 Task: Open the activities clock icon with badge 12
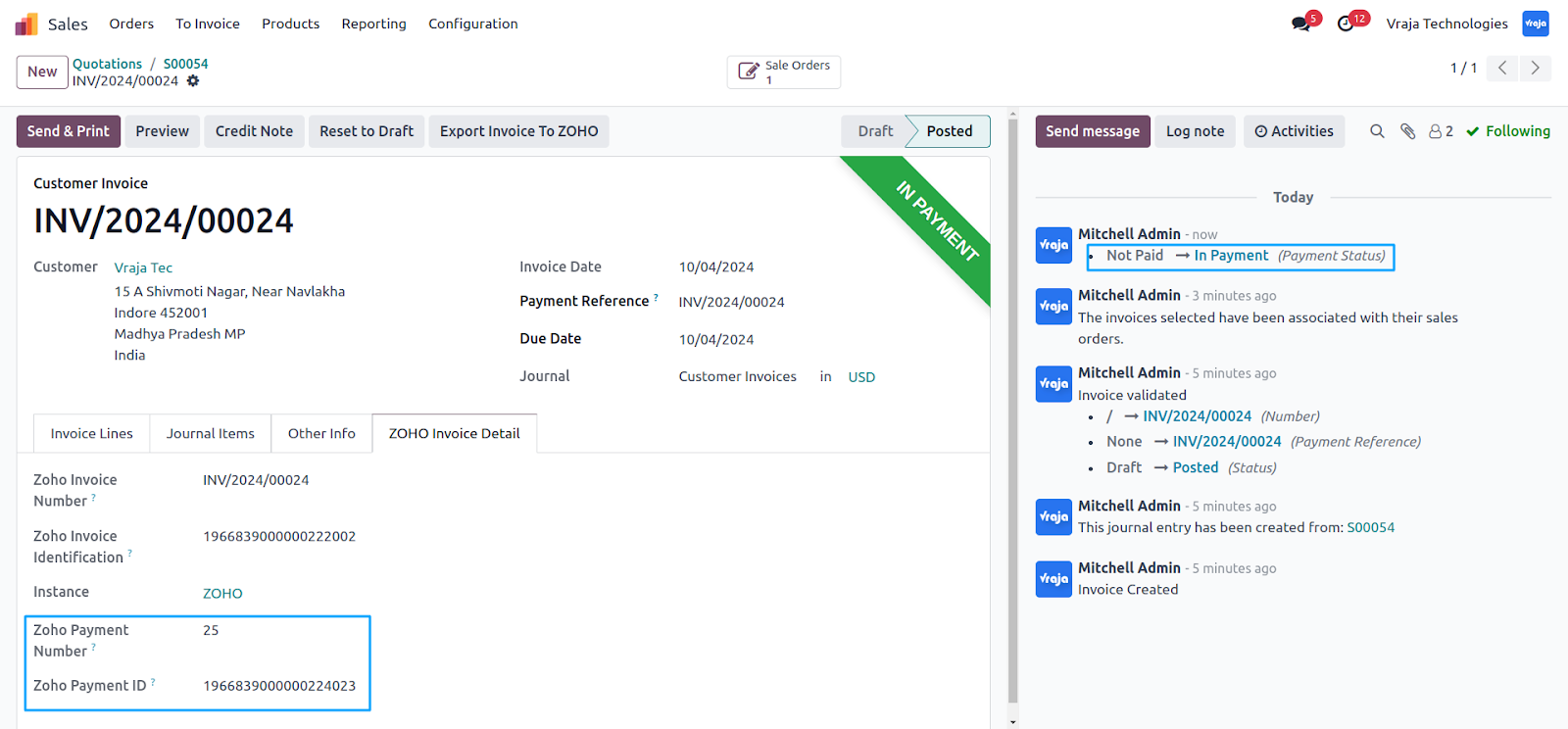[x=1346, y=24]
